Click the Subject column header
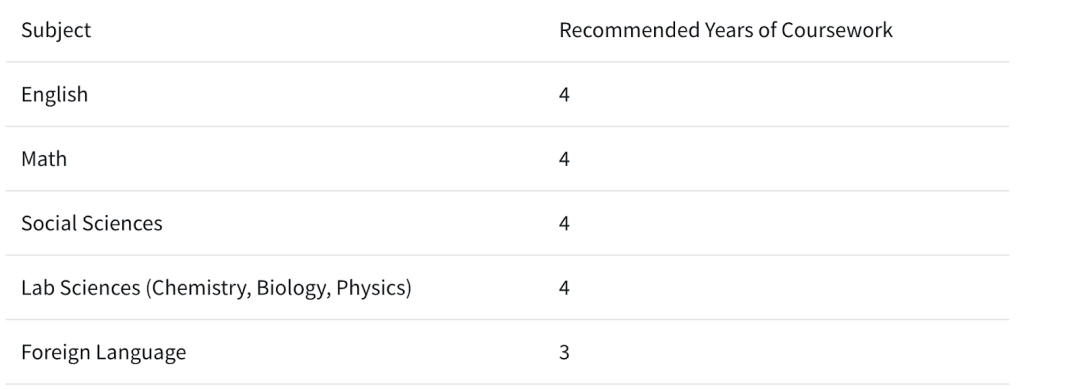This screenshot has height=389, width=1080. (x=56, y=30)
